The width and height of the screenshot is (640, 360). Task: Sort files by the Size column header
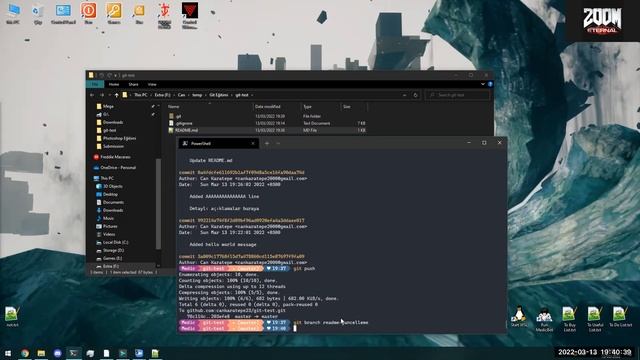(x=354, y=107)
